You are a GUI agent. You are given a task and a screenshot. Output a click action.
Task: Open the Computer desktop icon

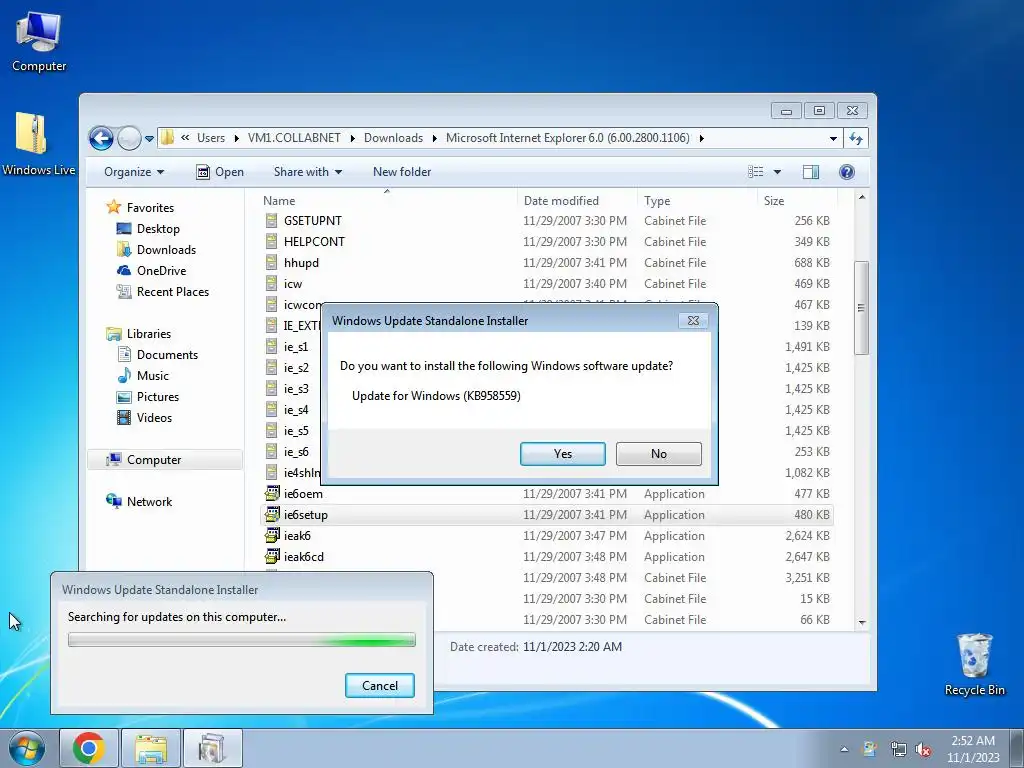pos(39,42)
